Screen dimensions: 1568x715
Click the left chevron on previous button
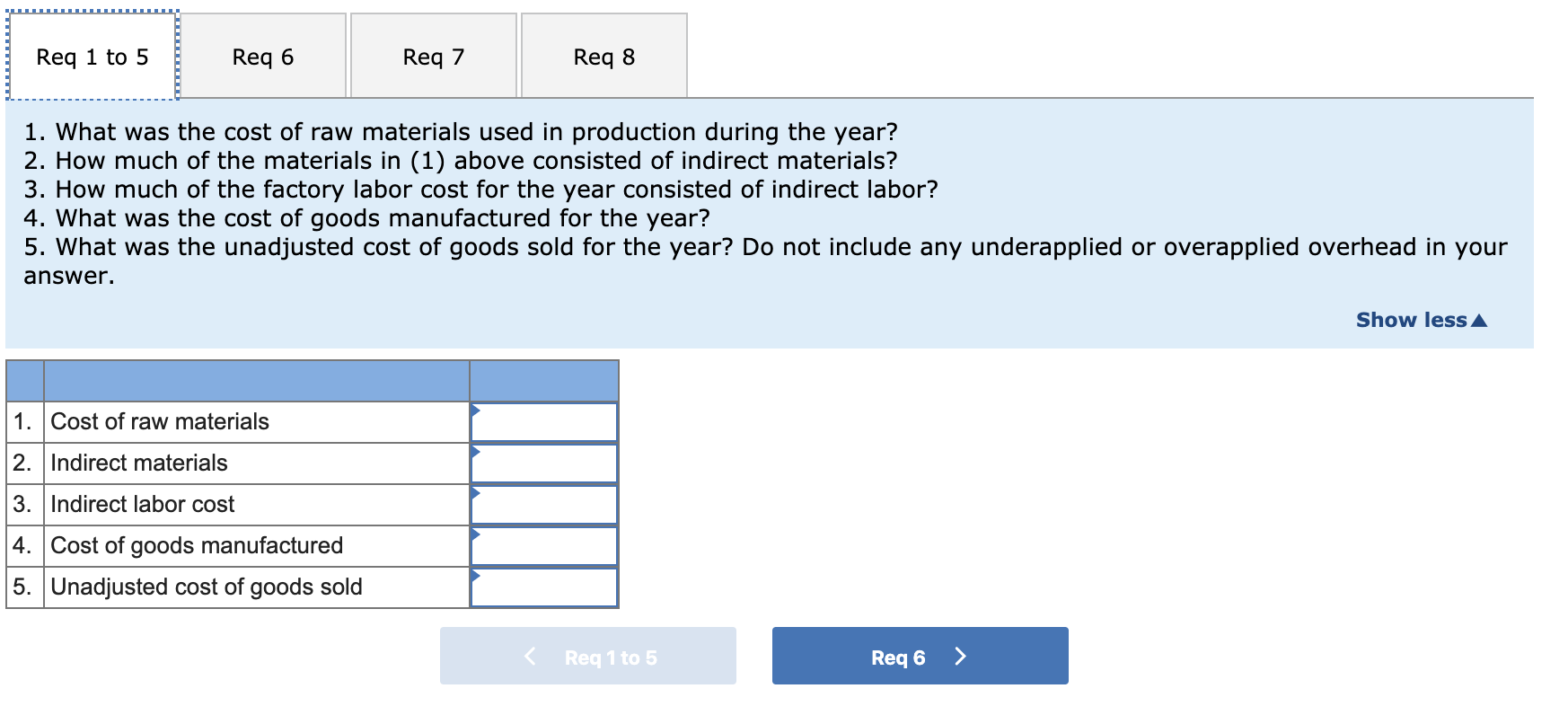[530, 656]
